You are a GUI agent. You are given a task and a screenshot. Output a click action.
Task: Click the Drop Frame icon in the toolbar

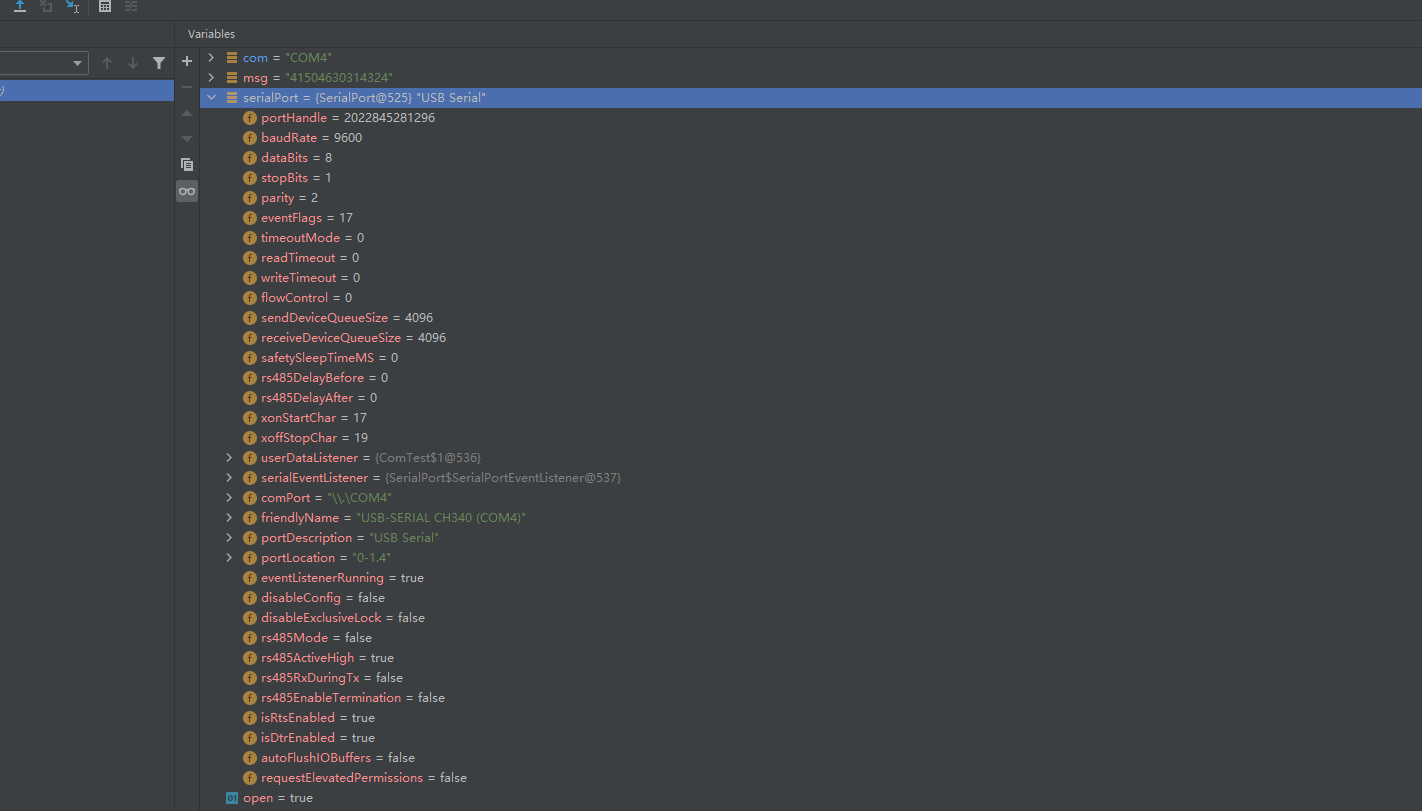point(45,7)
